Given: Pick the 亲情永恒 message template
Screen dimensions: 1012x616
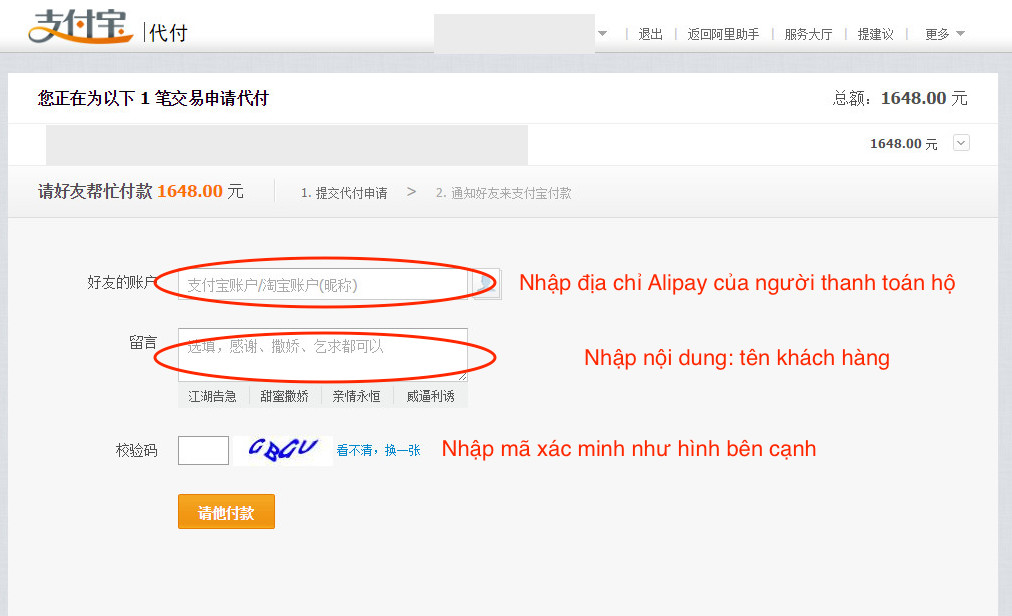Looking at the screenshot, I should (357, 396).
